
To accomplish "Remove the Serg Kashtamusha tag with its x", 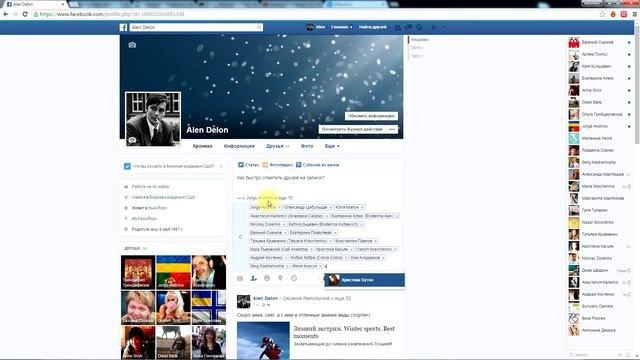I will [287, 266].
